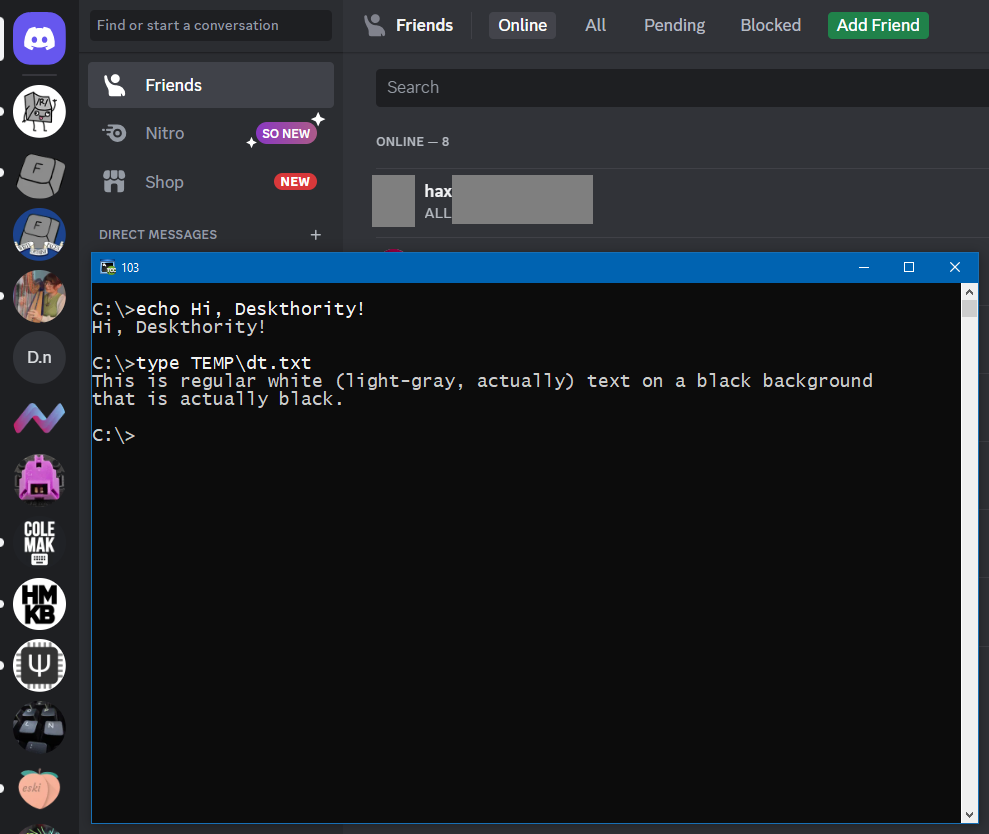
Task: Select the Online filter tab
Action: pyautogui.click(x=522, y=25)
